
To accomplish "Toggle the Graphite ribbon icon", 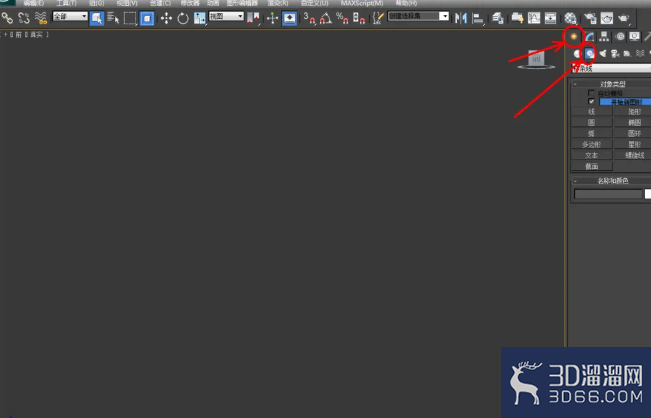I will click(517, 18).
